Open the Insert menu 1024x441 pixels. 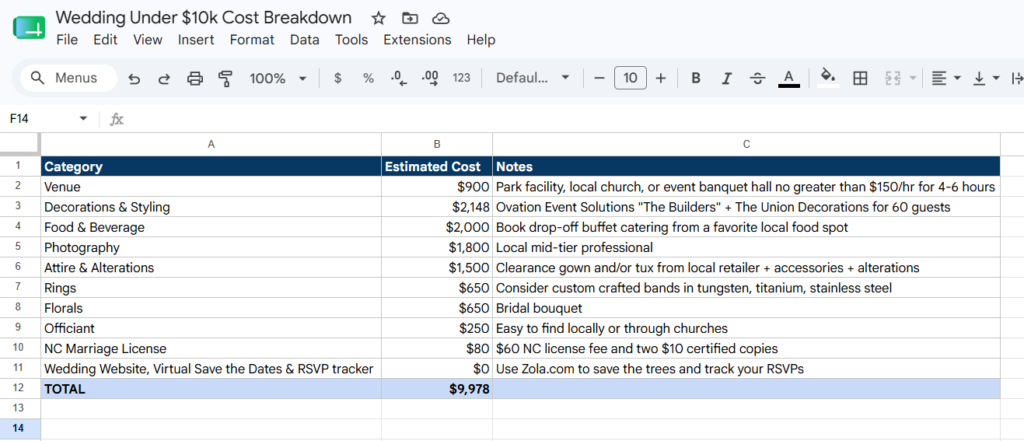[196, 40]
